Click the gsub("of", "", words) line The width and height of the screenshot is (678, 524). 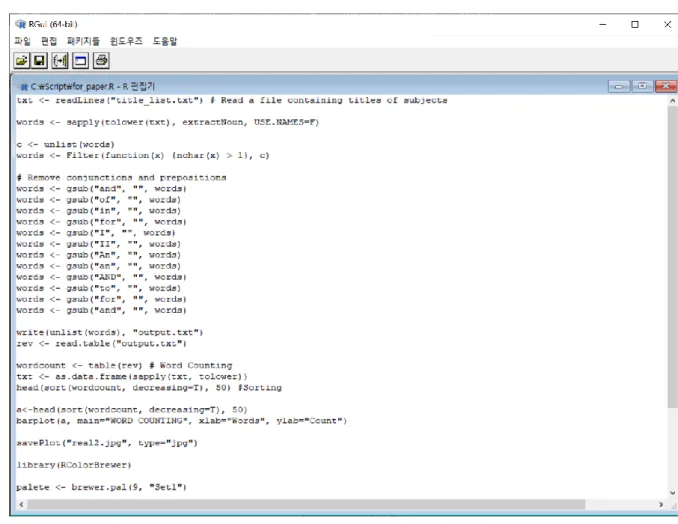[x=99, y=200]
